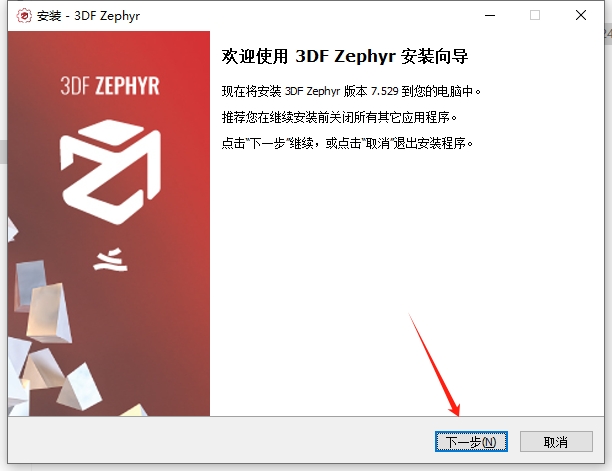
Task: Close the 3DF Zephyr installer window
Action: (x=581, y=16)
